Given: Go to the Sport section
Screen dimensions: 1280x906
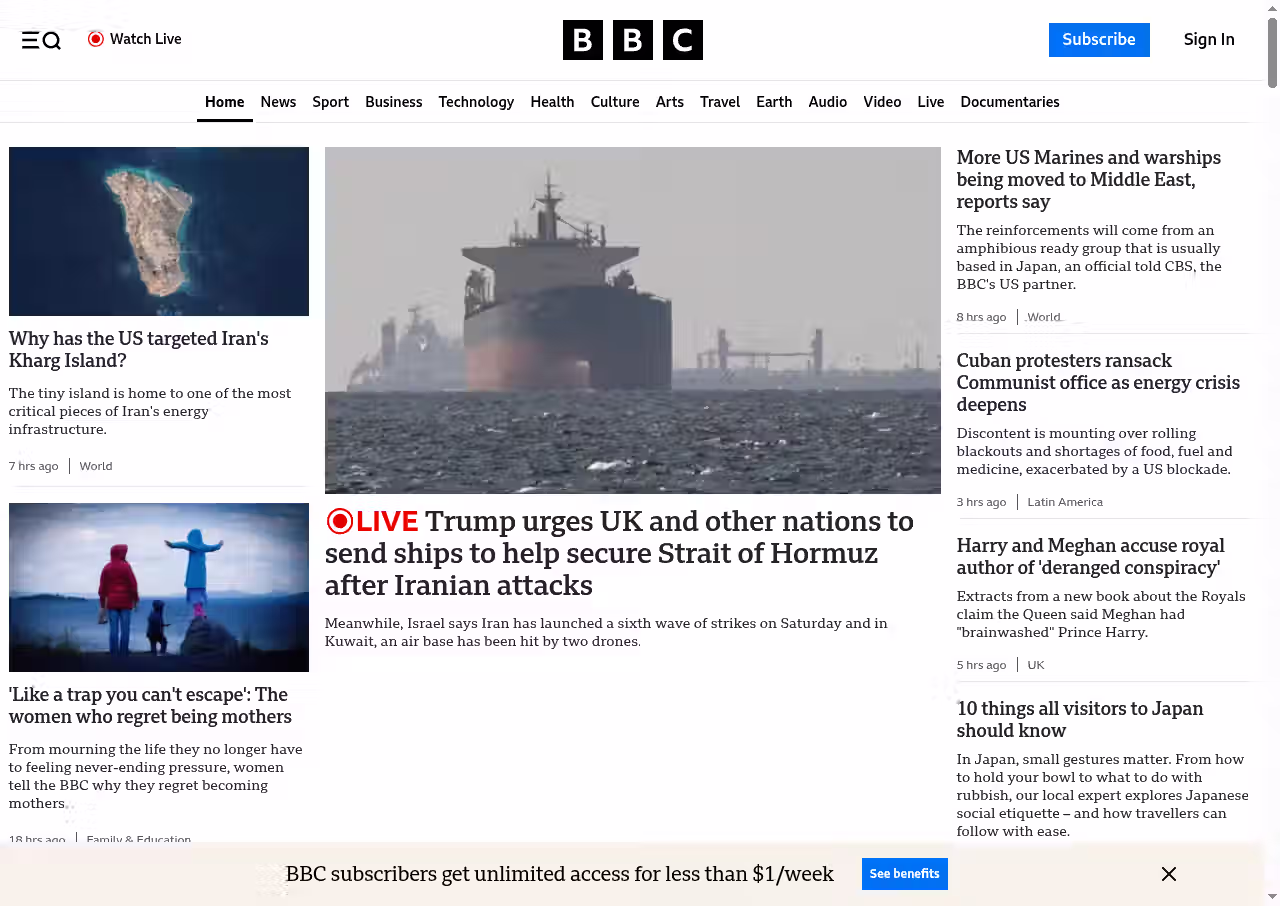Looking at the screenshot, I should click(330, 102).
